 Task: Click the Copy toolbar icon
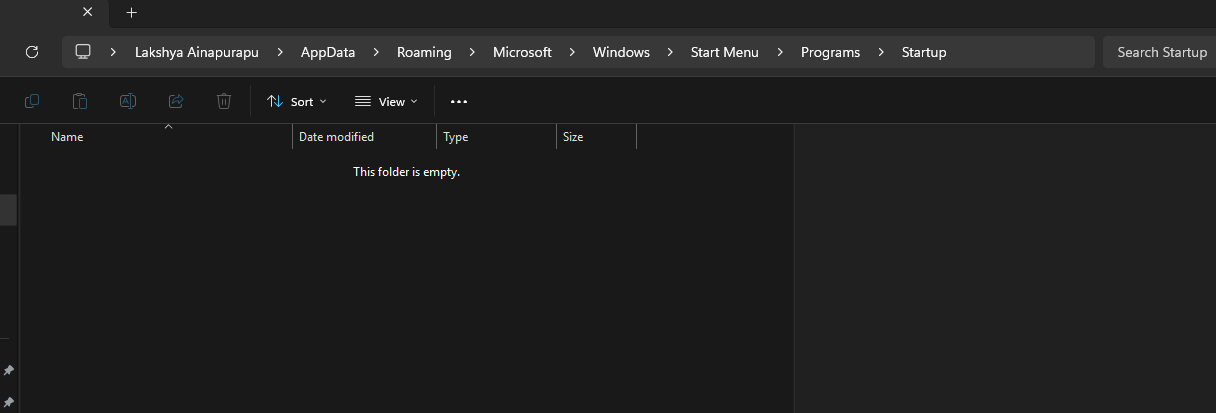point(32,101)
